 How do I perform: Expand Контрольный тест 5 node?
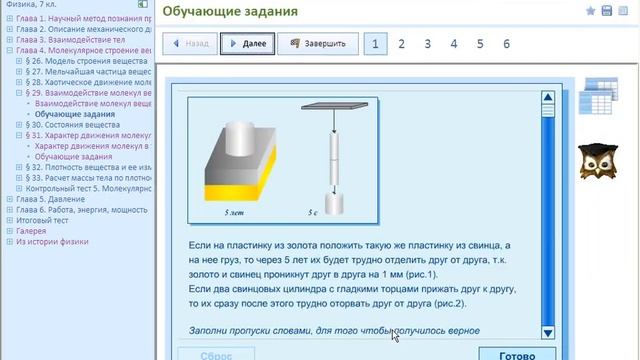pos(19,188)
